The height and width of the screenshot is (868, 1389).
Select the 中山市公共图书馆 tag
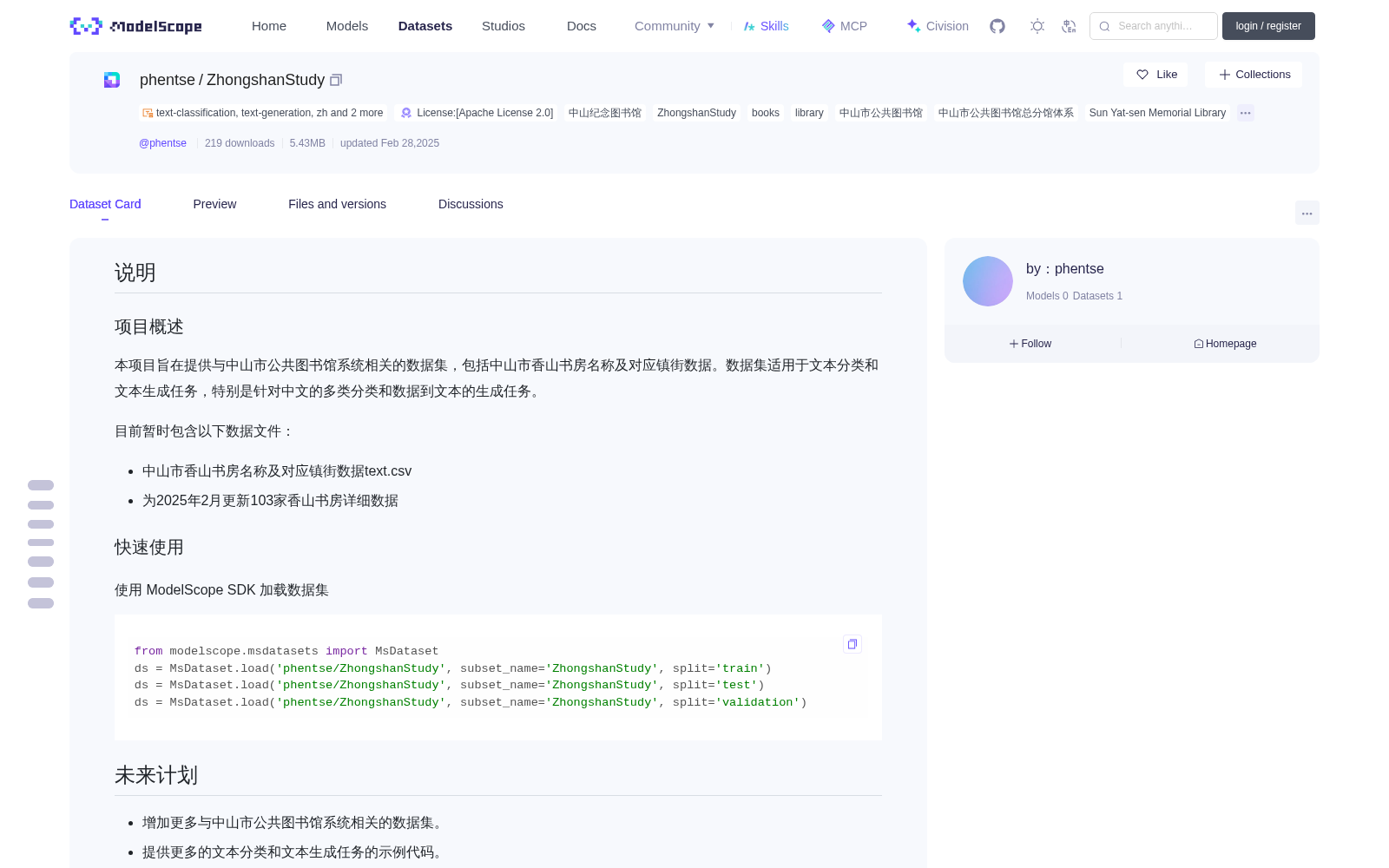click(x=881, y=113)
